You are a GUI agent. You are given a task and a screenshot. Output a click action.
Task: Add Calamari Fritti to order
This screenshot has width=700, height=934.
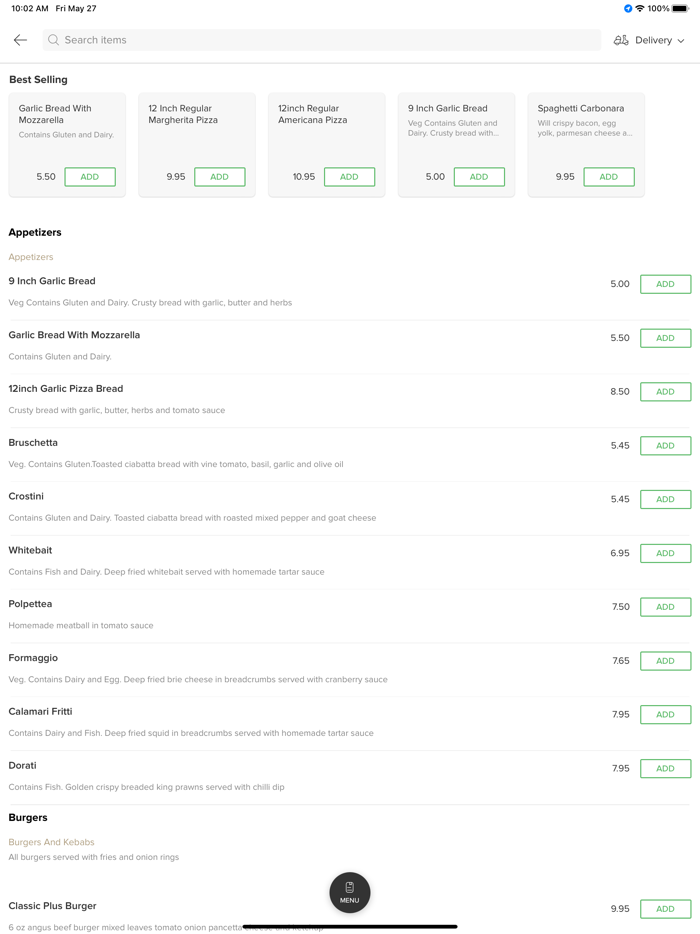pos(665,715)
